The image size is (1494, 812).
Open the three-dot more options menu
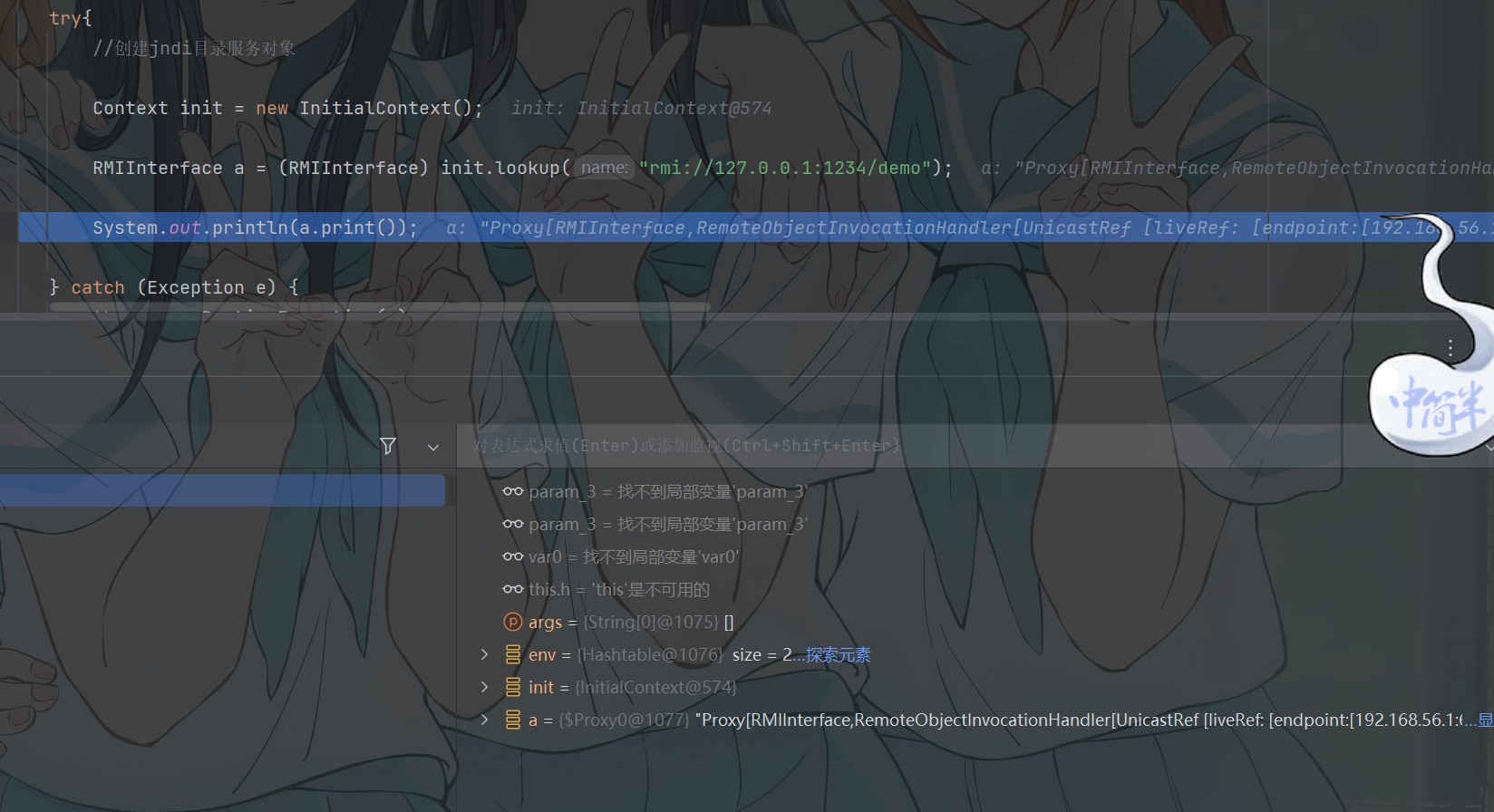click(1450, 348)
